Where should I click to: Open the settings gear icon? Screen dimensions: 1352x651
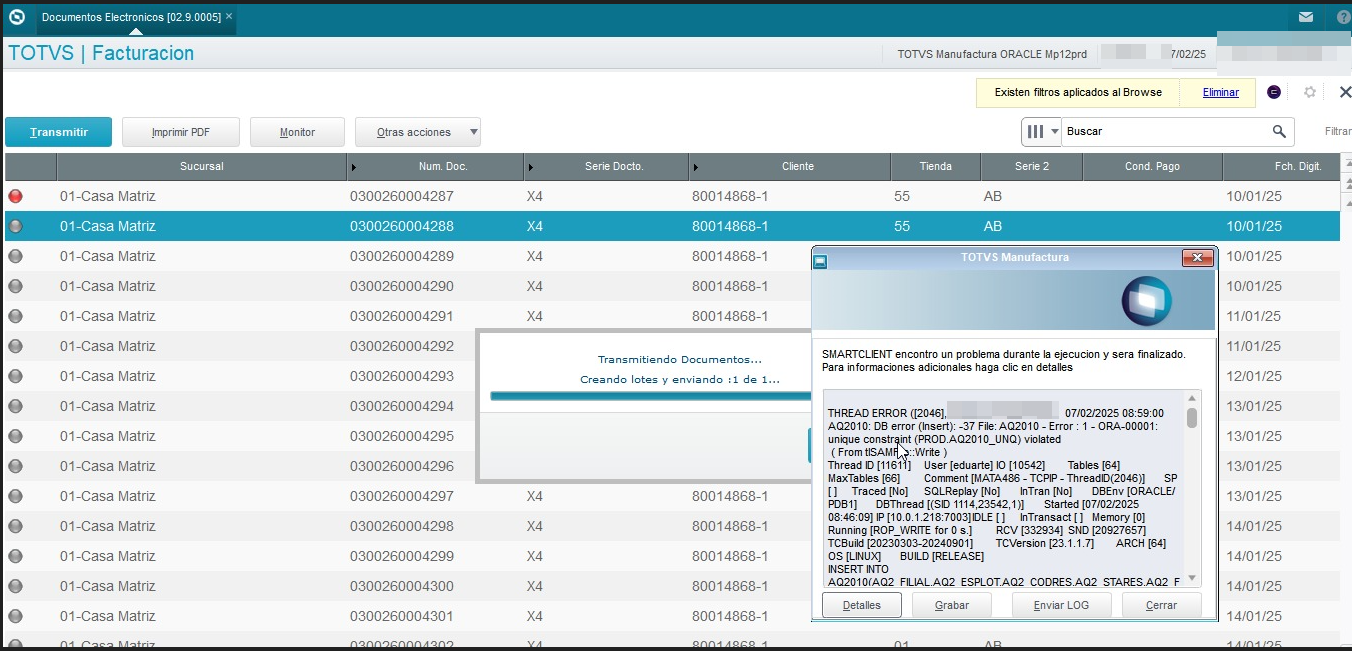click(x=1310, y=91)
